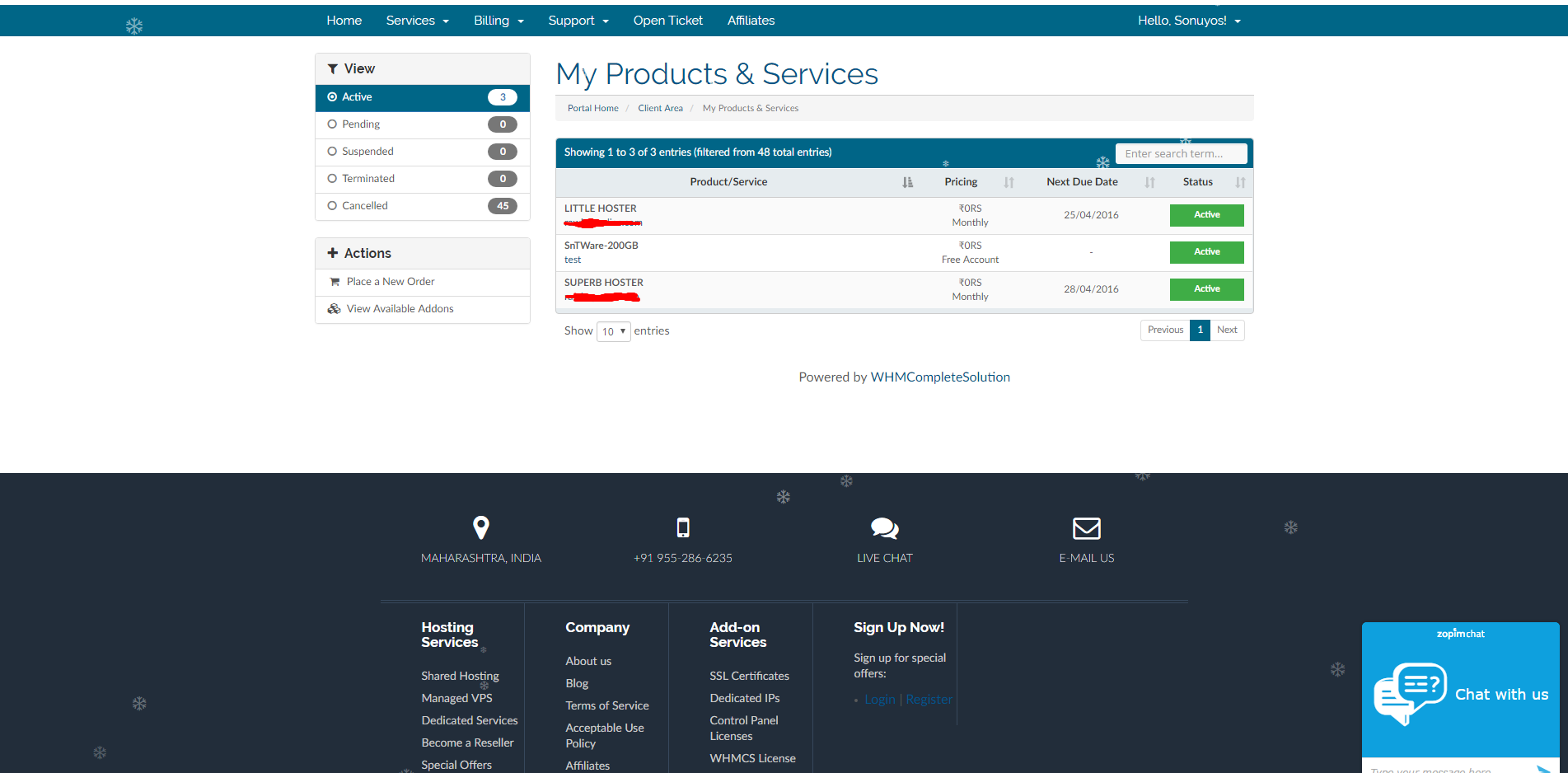The height and width of the screenshot is (773, 1568).
Task: Click the mobile phone icon in footer
Action: [682, 527]
